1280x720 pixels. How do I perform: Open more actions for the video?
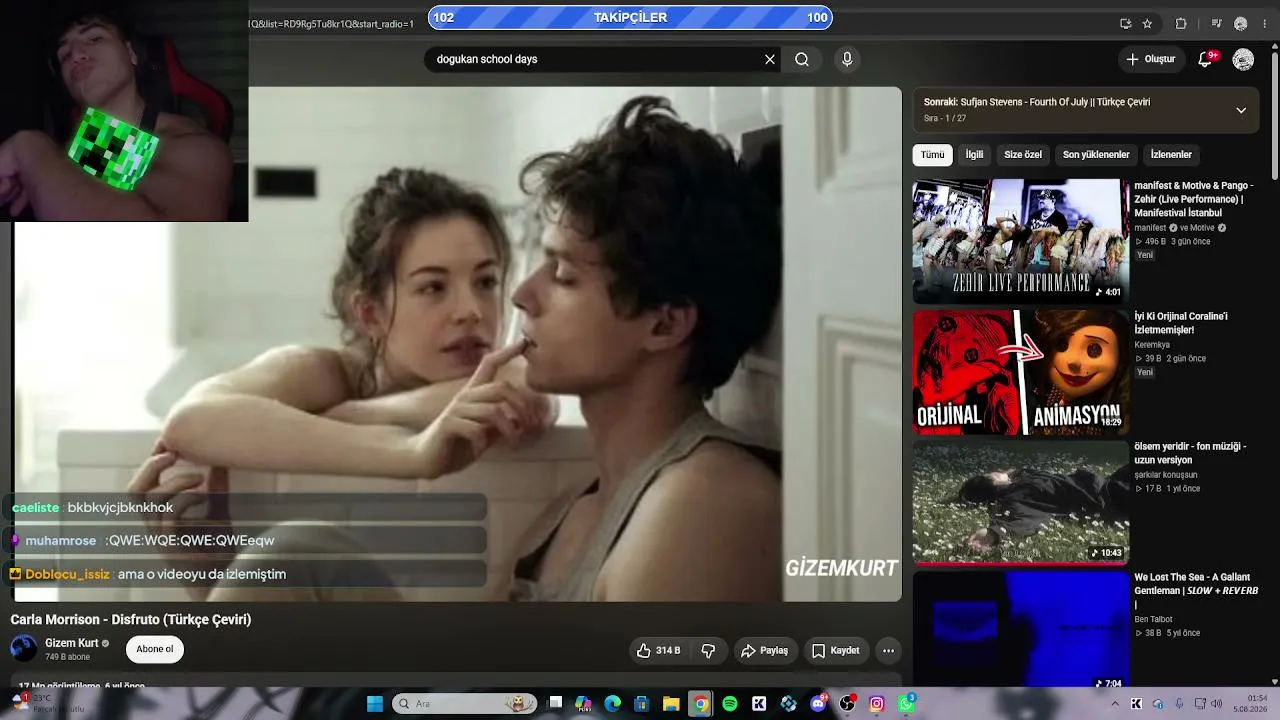click(888, 651)
